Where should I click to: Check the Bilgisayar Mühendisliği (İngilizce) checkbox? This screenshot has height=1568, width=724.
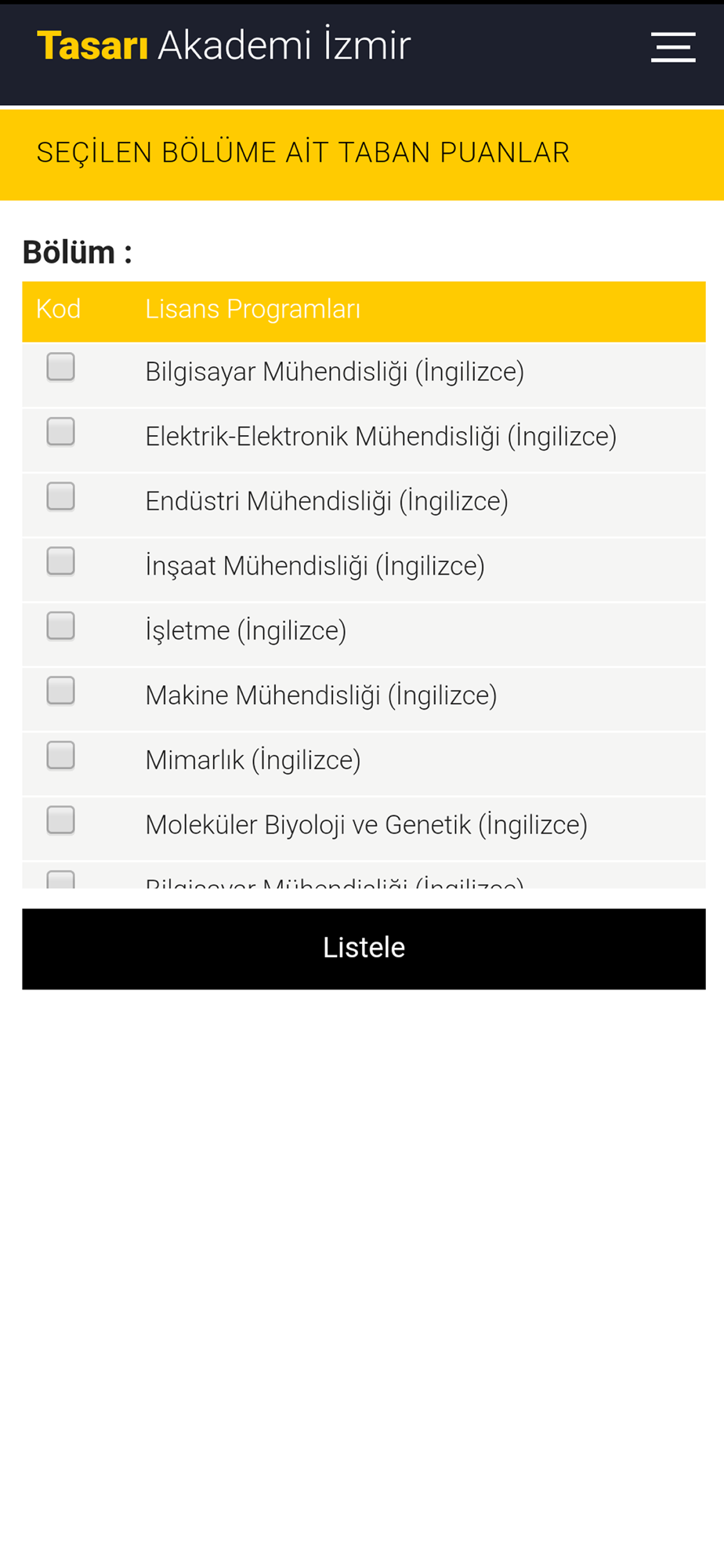[60, 367]
